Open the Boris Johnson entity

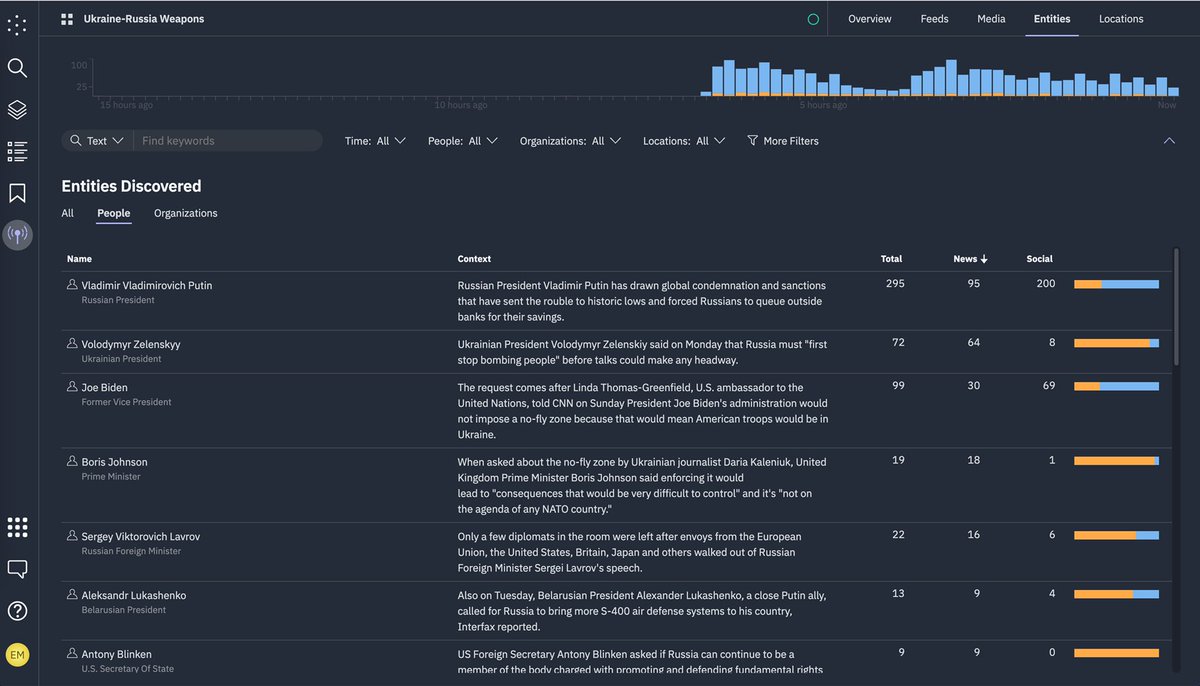coord(114,462)
